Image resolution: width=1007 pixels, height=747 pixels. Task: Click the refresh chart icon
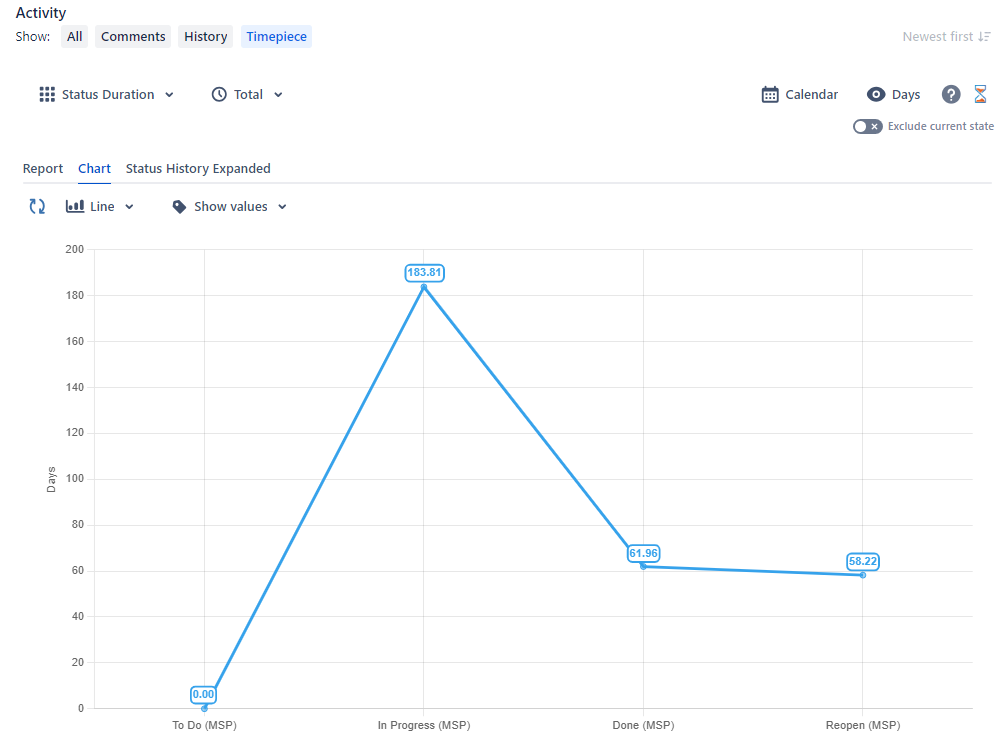37,206
